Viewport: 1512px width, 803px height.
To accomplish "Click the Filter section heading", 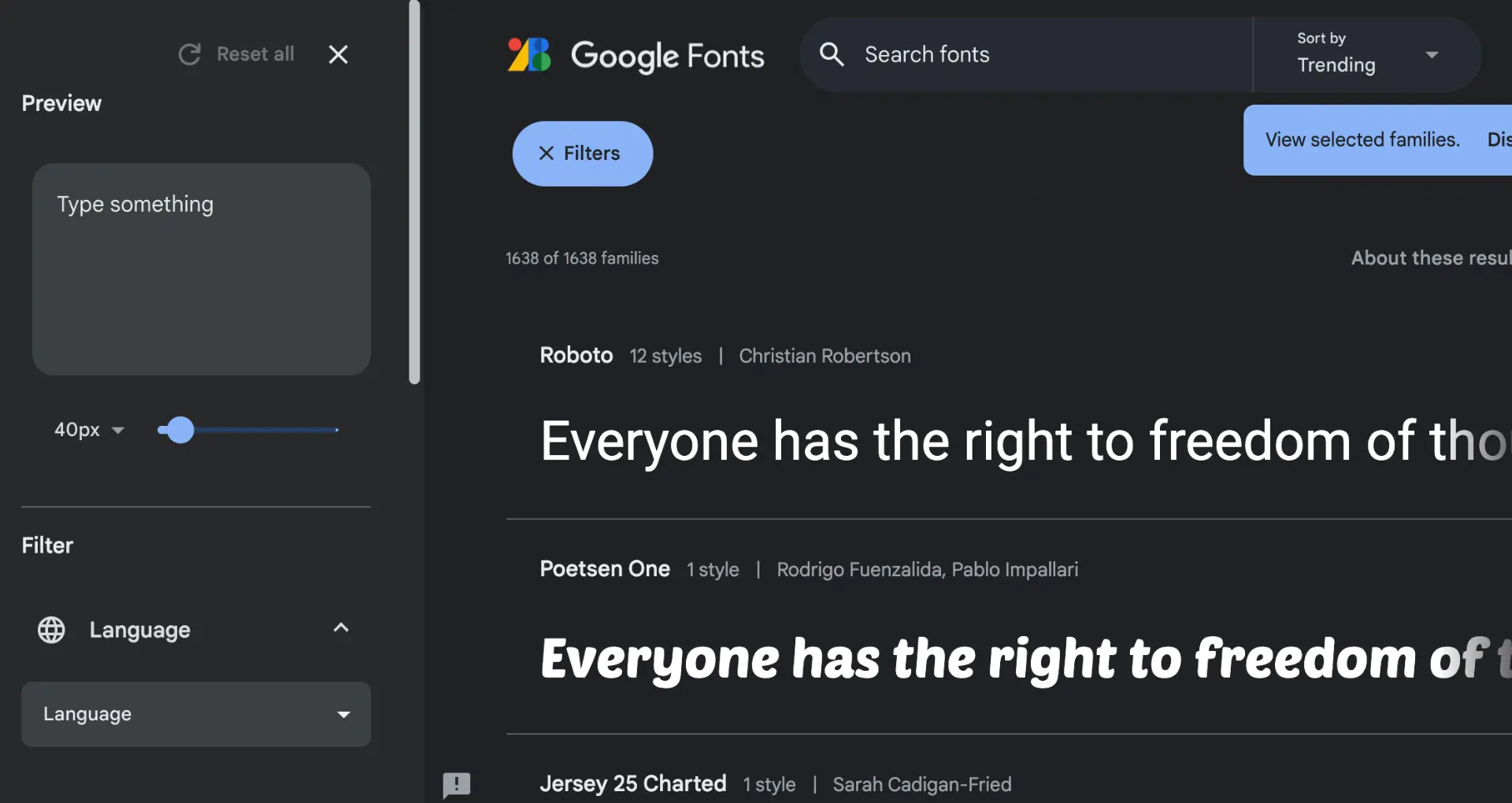I will 47,545.
